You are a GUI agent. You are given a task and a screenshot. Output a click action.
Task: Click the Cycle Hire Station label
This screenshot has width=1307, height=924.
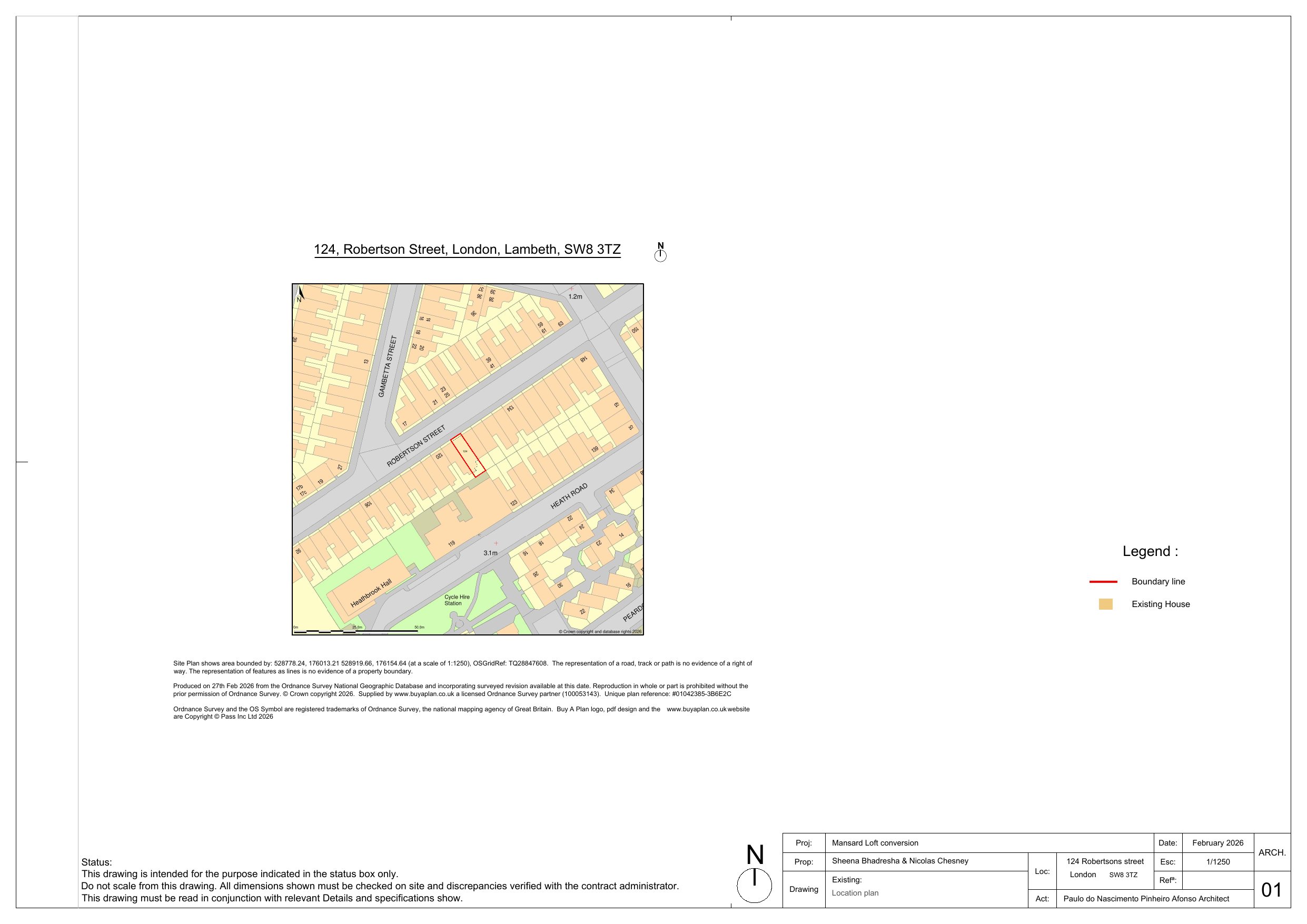457,600
